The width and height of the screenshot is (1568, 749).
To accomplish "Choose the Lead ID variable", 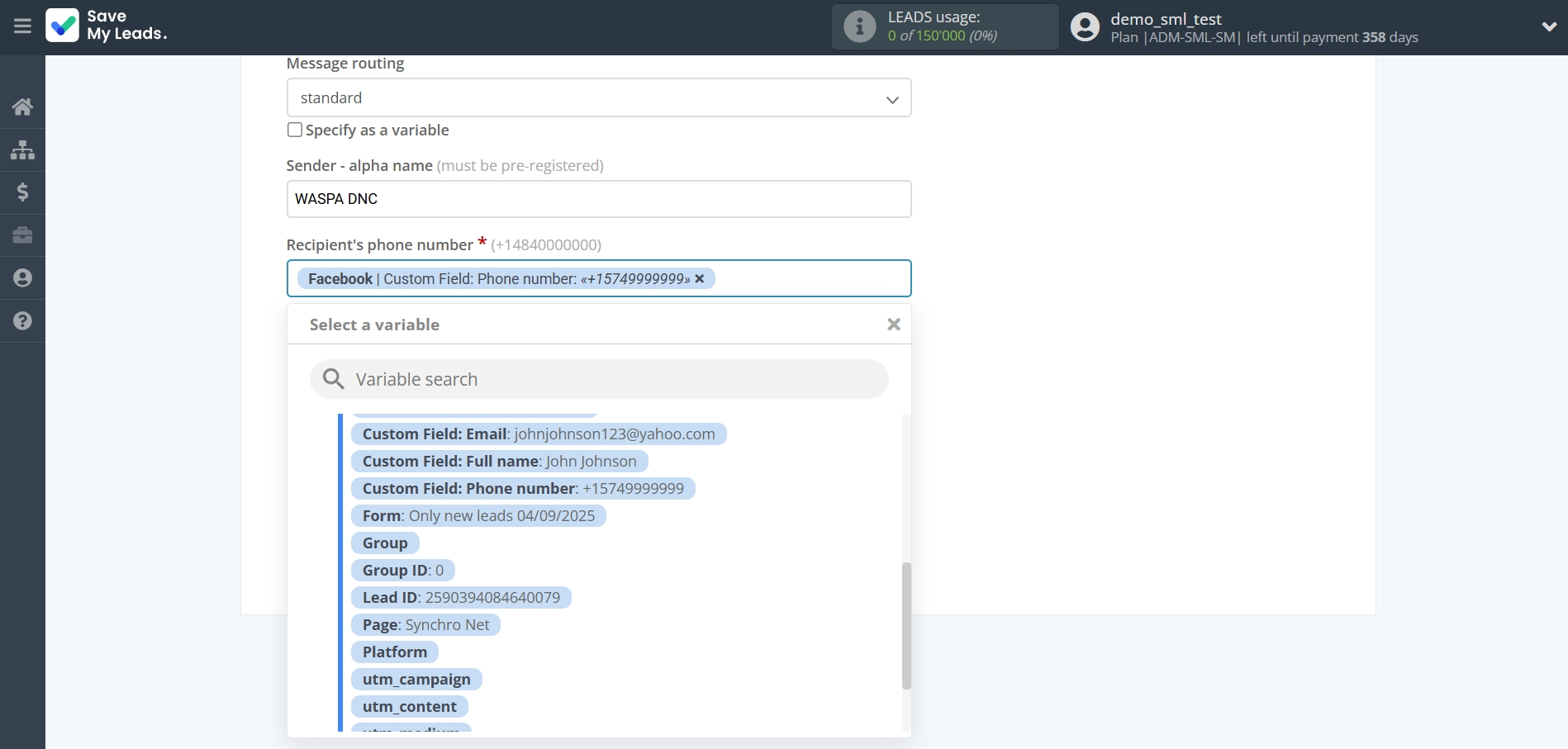I will (460, 598).
